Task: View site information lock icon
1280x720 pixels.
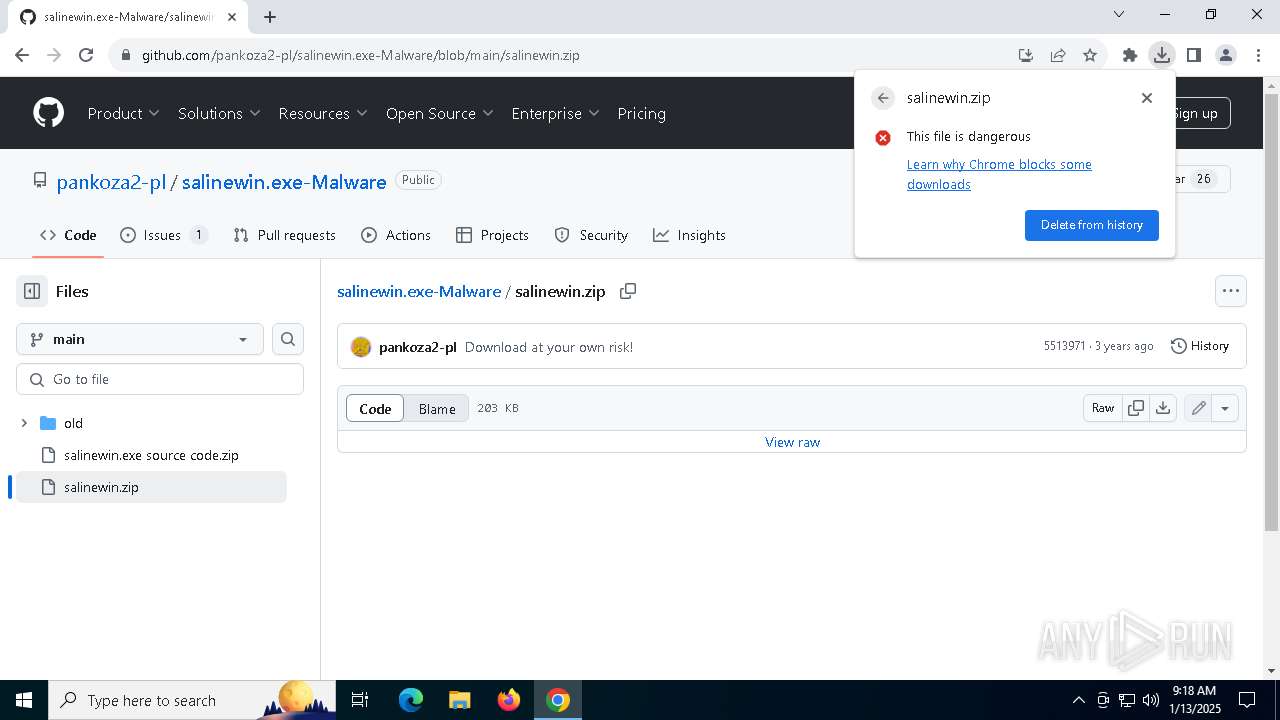Action: [125, 55]
